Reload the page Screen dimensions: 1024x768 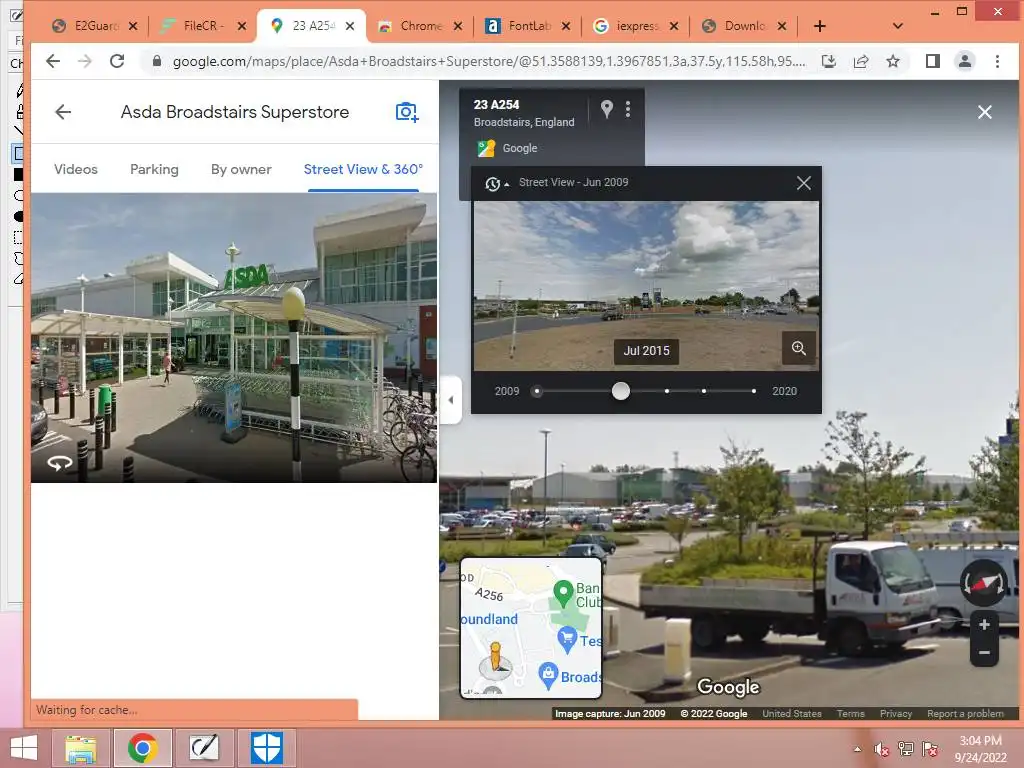[117, 61]
